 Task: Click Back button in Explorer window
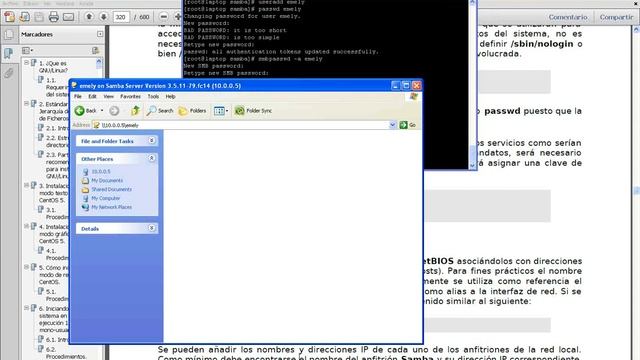tap(86, 111)
